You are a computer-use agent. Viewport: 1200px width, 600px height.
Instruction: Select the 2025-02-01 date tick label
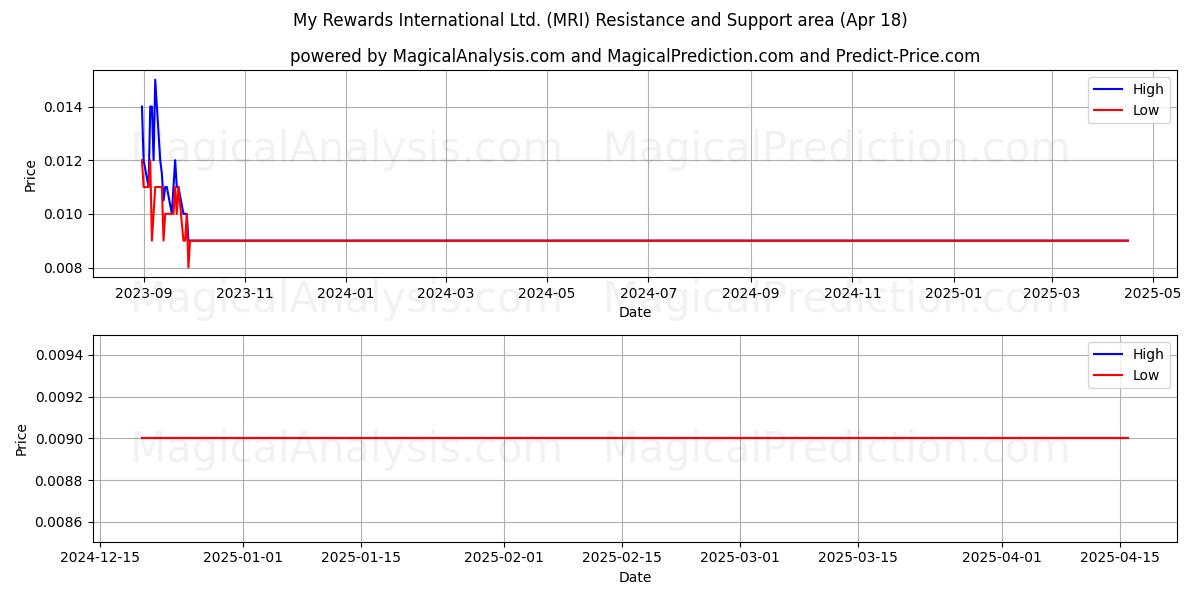504,558
